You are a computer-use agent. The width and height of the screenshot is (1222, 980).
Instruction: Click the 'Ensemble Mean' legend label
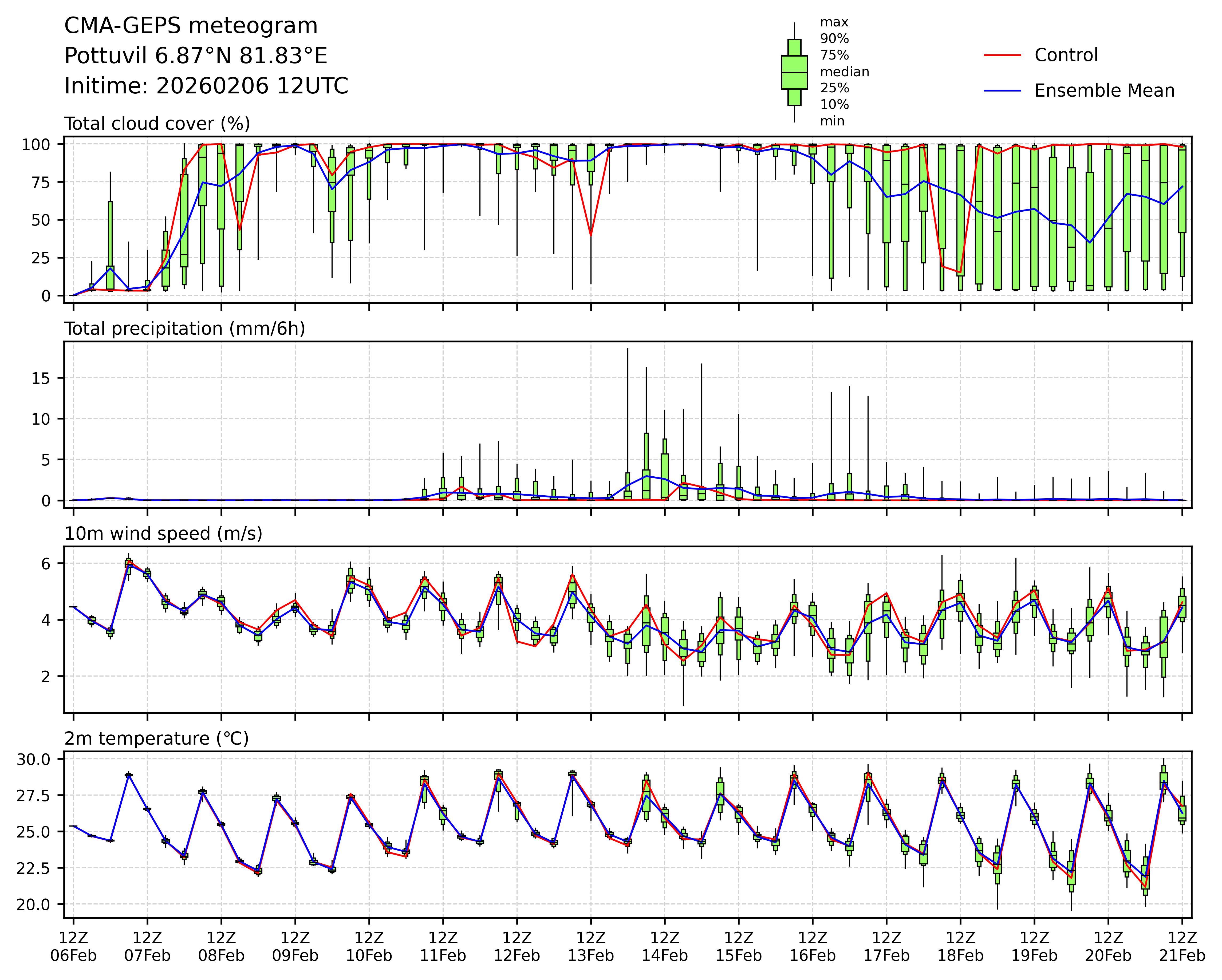[x=1104, y=91]
